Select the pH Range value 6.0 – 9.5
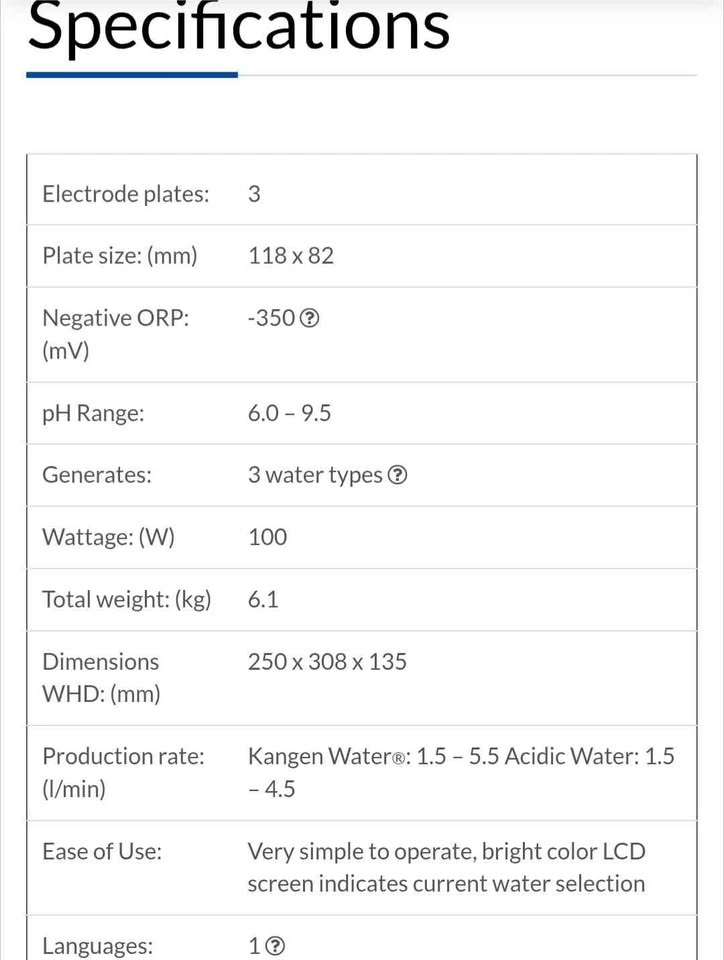724x960 pixels. click(289, 414)
